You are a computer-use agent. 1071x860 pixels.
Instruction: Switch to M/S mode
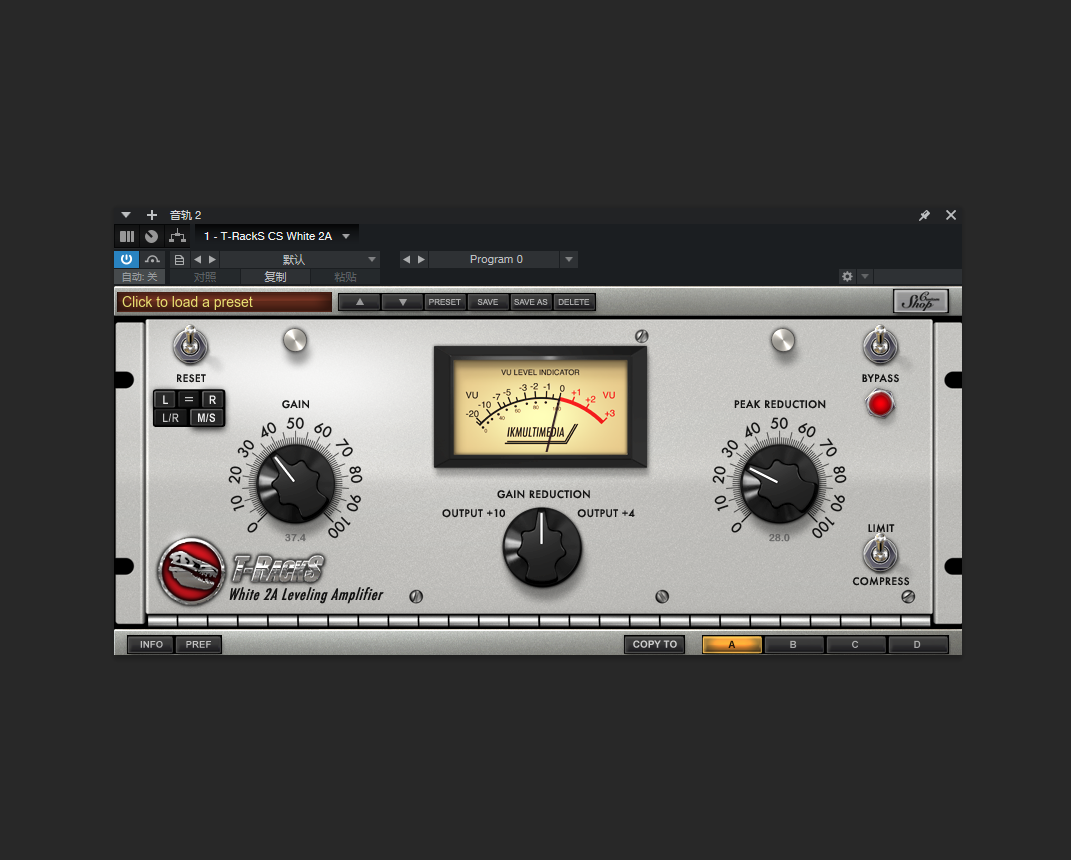pos(206,417)
